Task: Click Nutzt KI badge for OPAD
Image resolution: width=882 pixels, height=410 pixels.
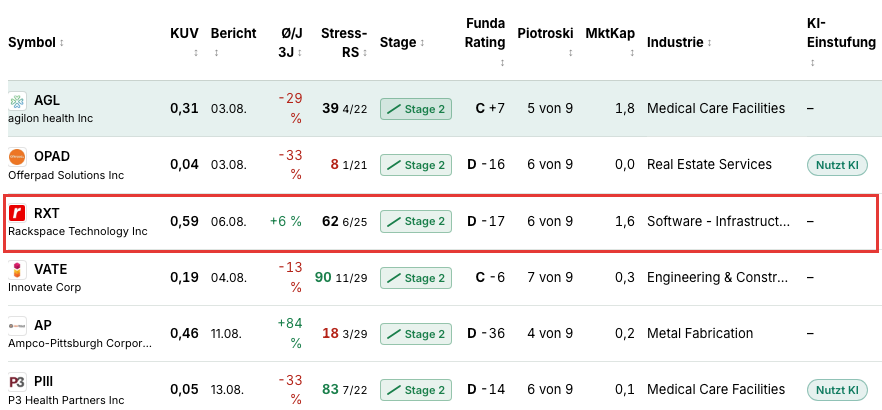Action: click(838, 165)
